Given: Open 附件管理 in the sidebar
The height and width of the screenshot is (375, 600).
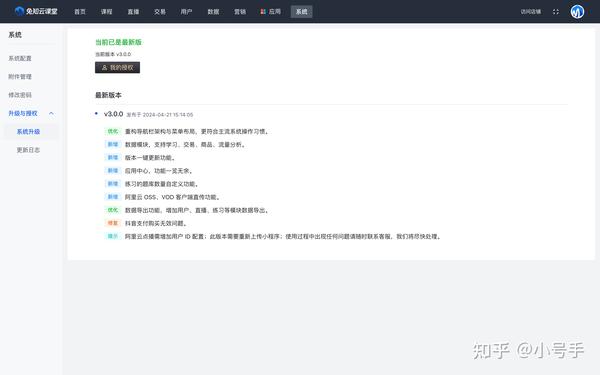Looking at the screenshot, I should pos(20,77).
